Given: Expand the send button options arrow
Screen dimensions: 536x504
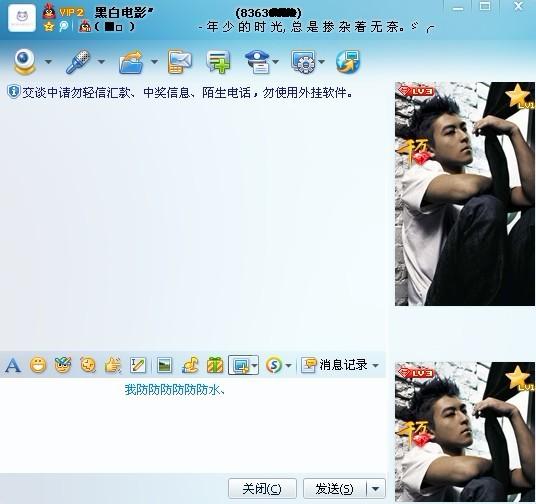Looking at the screenshot, I should pos(376,489).
